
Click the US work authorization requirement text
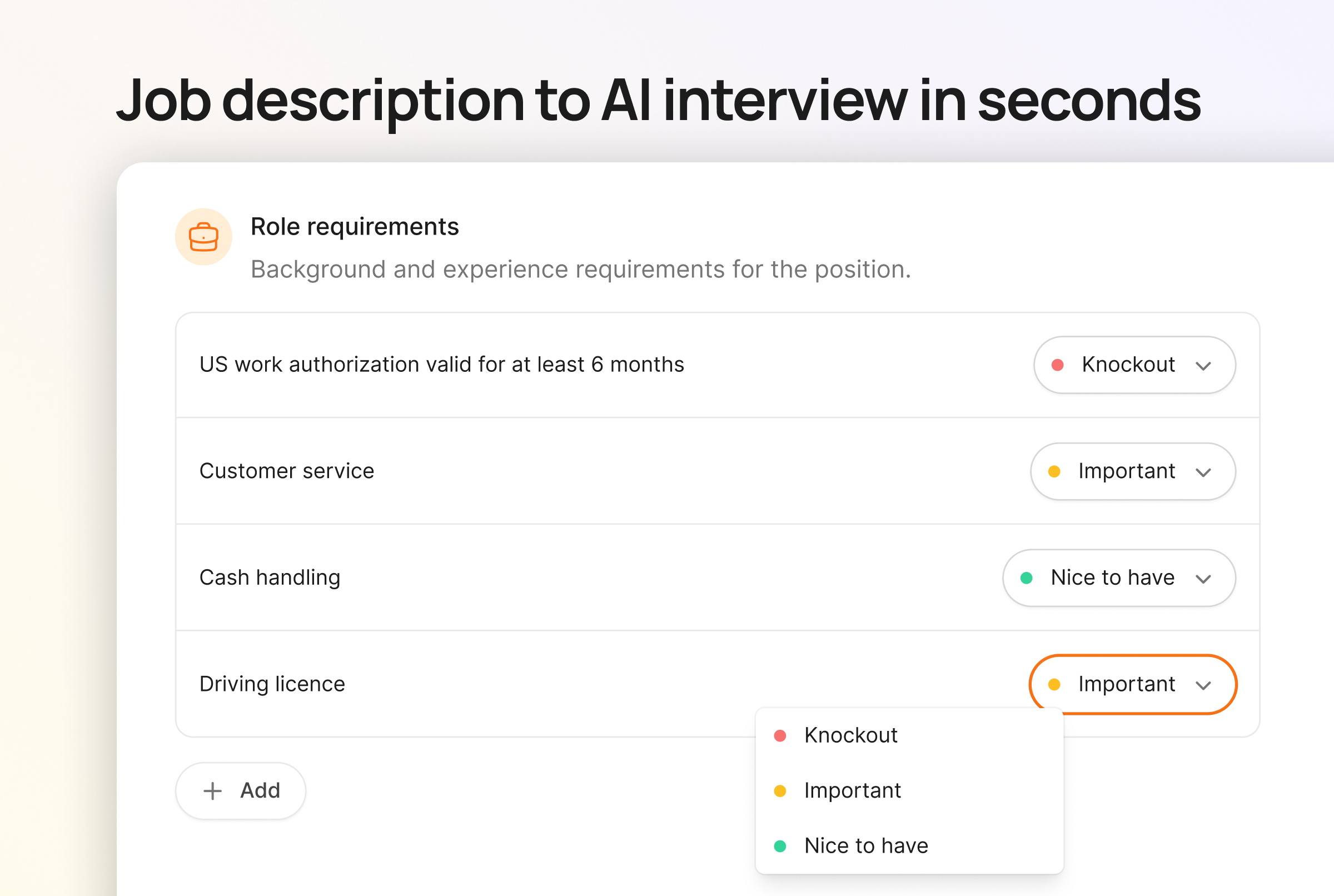click(x=441, y=365)
